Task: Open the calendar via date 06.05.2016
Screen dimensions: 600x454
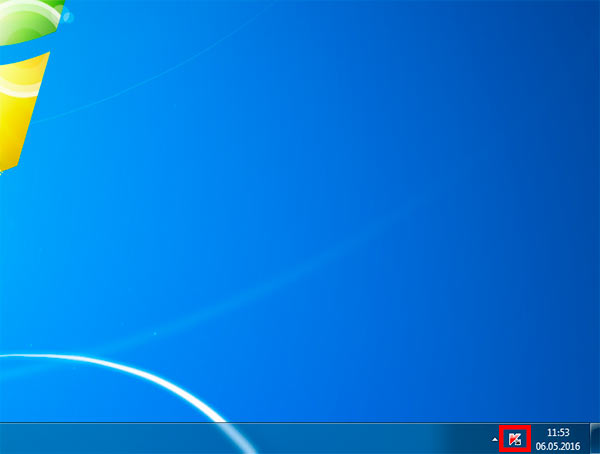Action: [559, 446]
